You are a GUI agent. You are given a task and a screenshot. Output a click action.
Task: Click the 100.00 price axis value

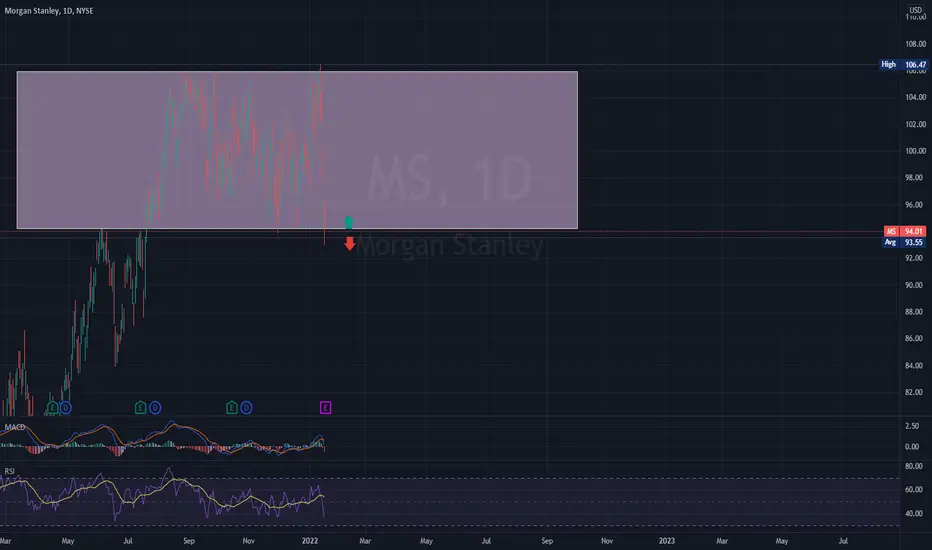pos(915,151)
